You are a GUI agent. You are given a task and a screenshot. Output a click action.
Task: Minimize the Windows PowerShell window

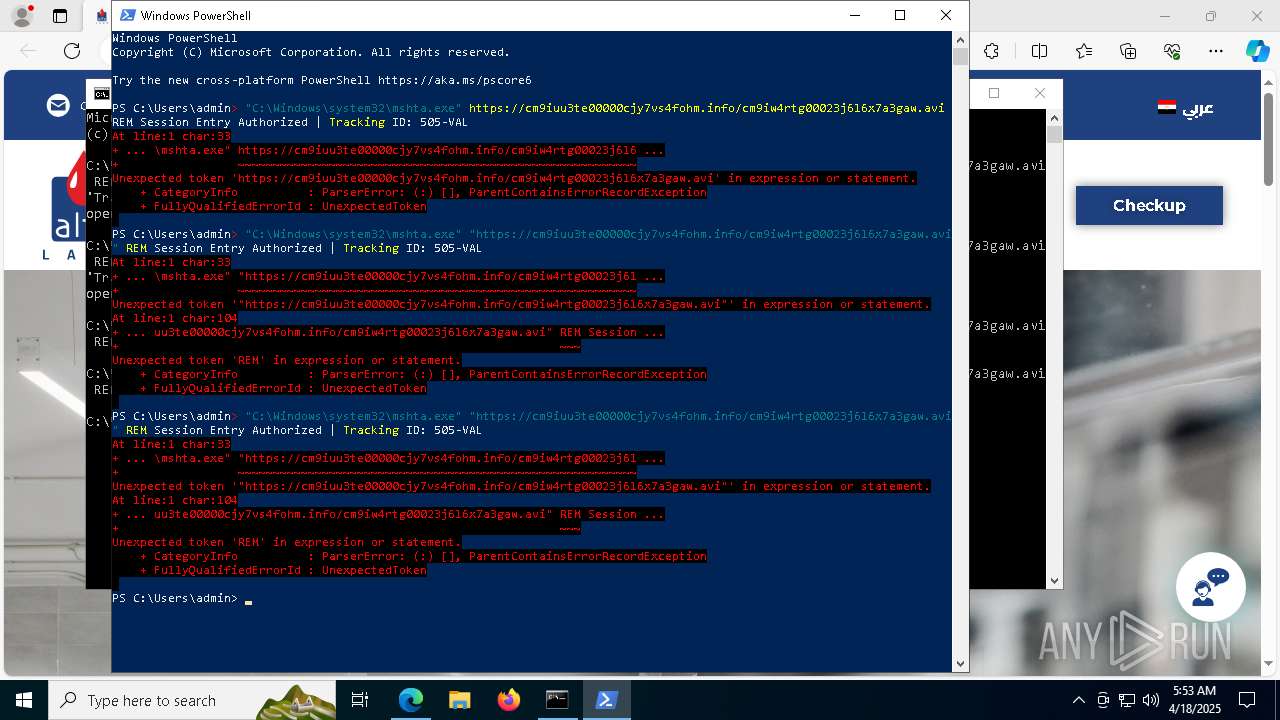[854, 15]
